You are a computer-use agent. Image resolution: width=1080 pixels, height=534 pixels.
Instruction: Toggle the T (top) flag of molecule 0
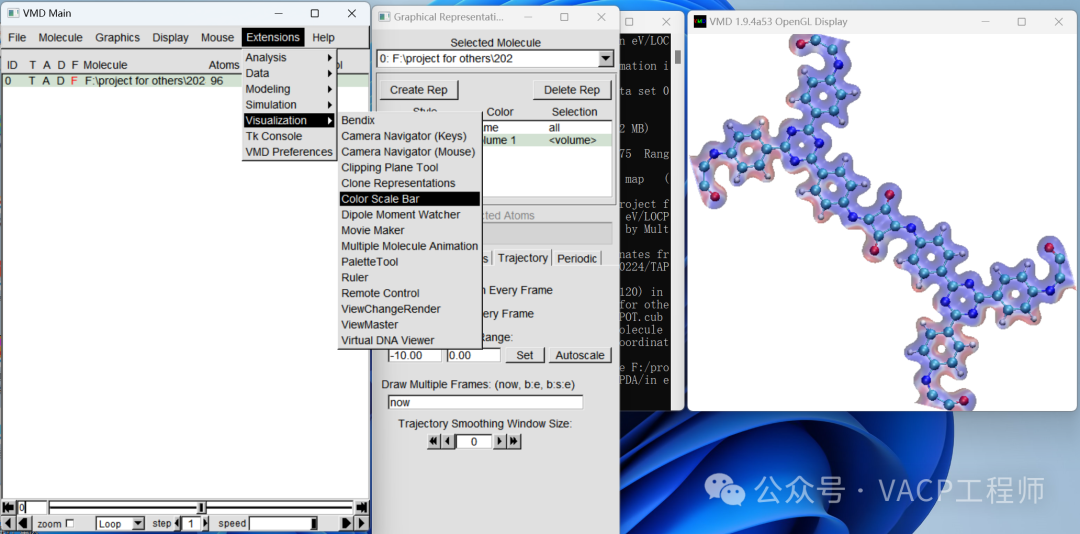[x=32, y=81]
